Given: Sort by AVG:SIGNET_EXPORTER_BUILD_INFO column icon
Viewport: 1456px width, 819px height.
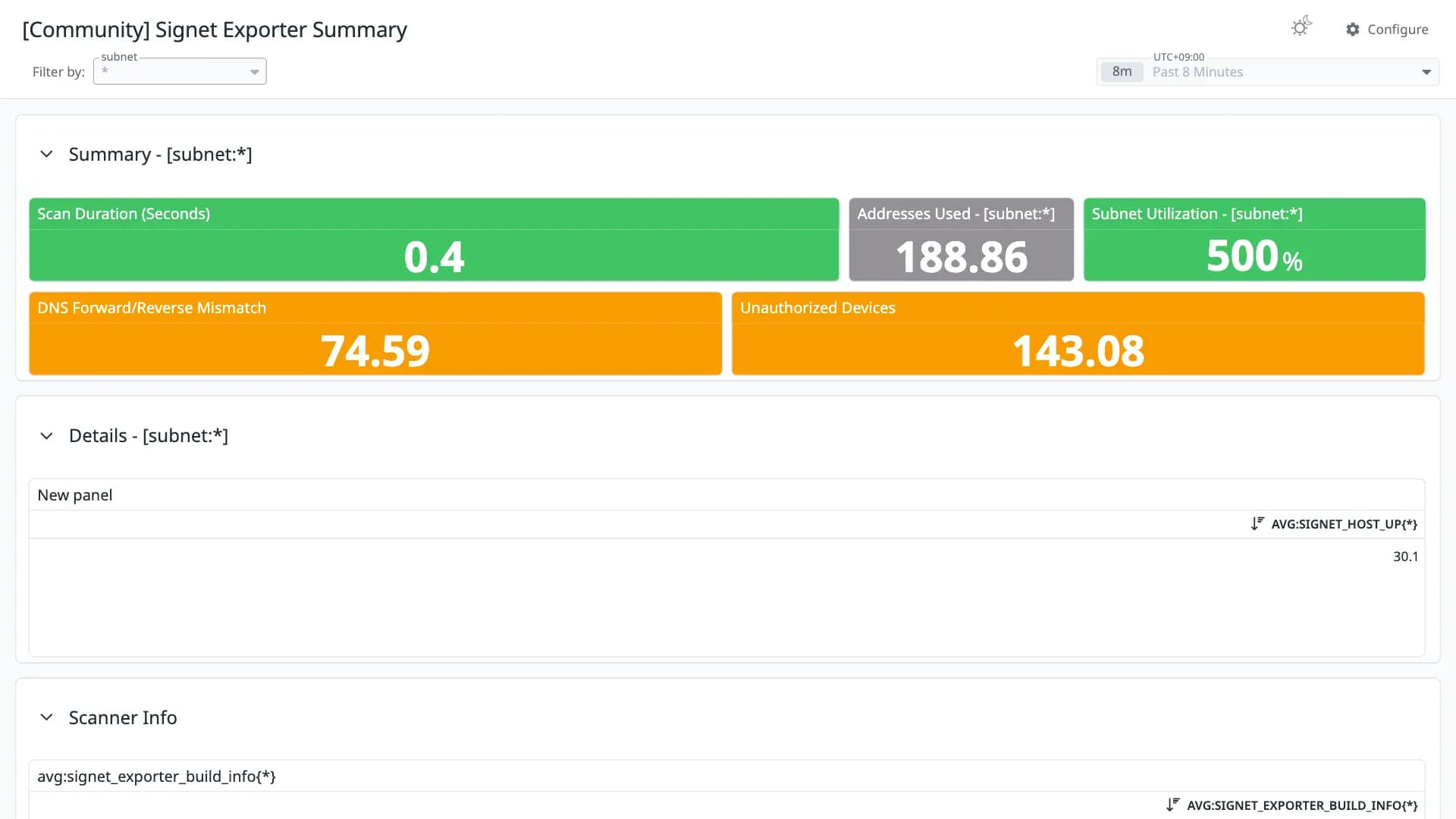Looking at the screenshot, I should pyautogui.click(x=1173, y=805).
